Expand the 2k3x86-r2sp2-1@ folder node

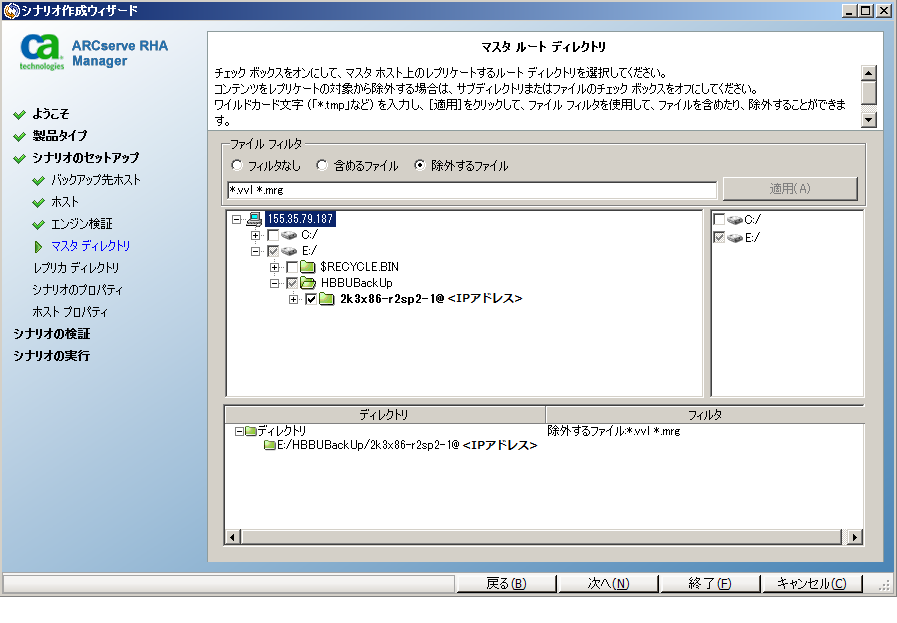tap(293, 299)
